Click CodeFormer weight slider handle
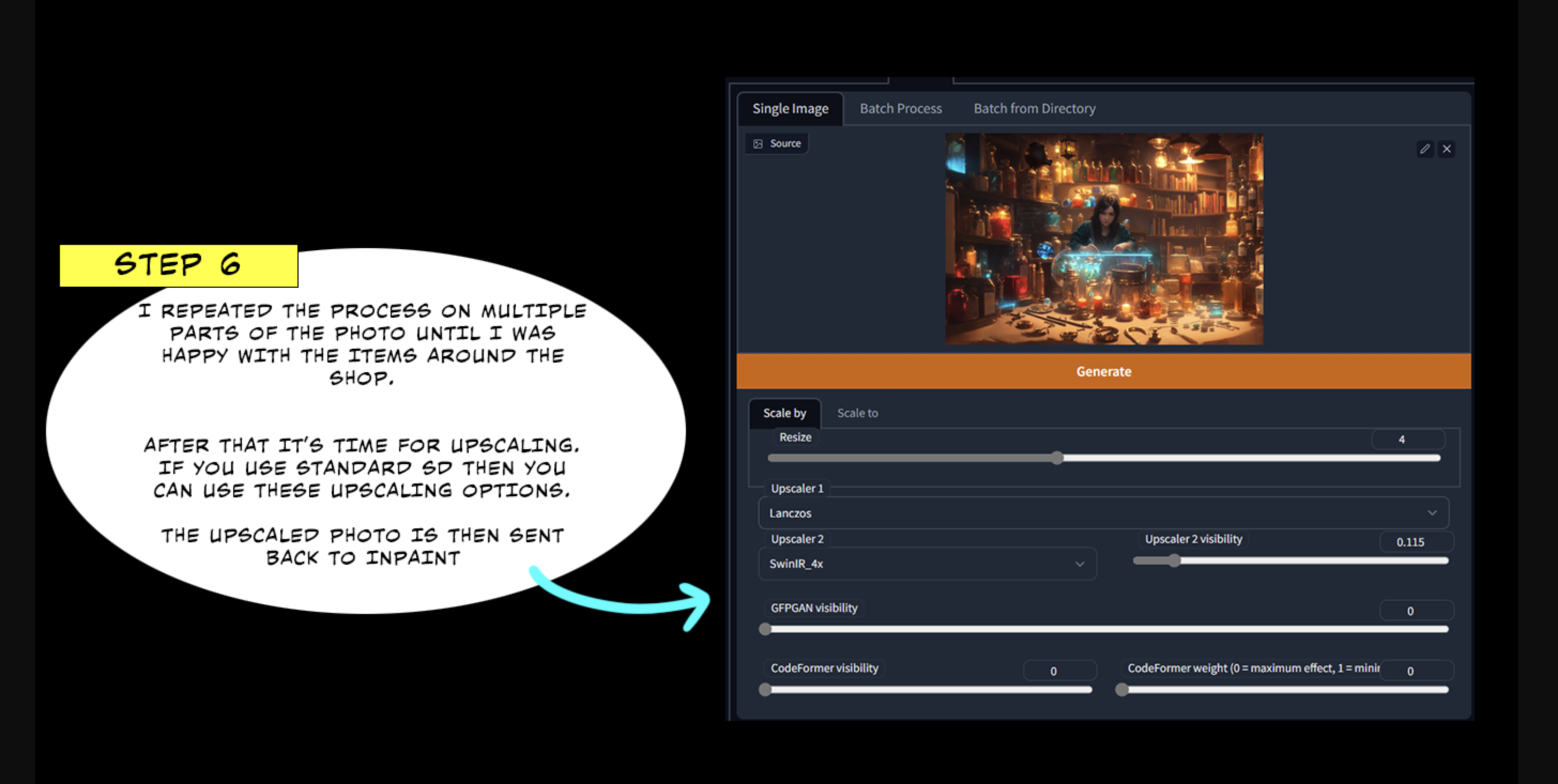The image size is (1558, 784). (1122, 690)
